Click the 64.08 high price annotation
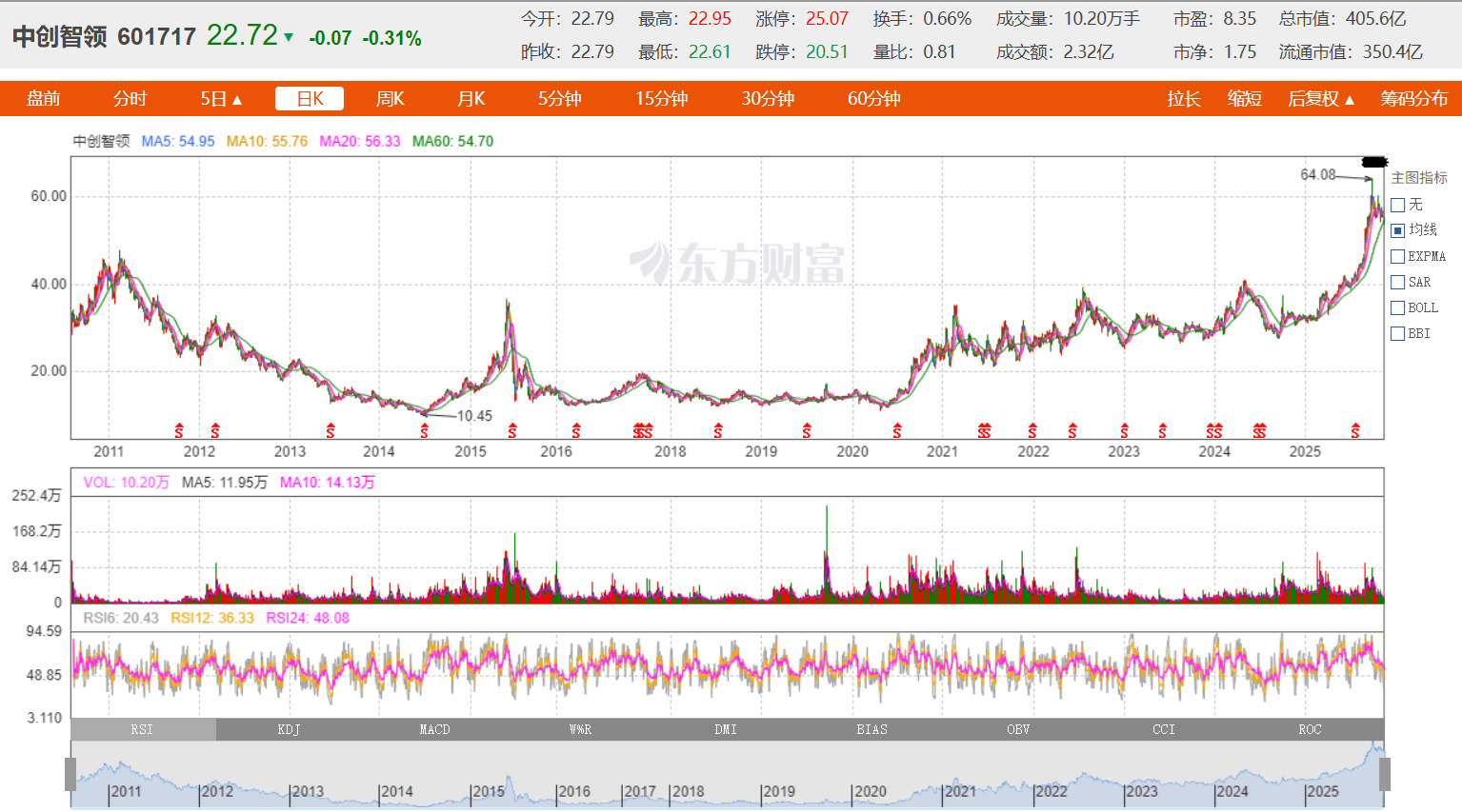Screen dimensions: 1462x812 (x=1318, y=174)
